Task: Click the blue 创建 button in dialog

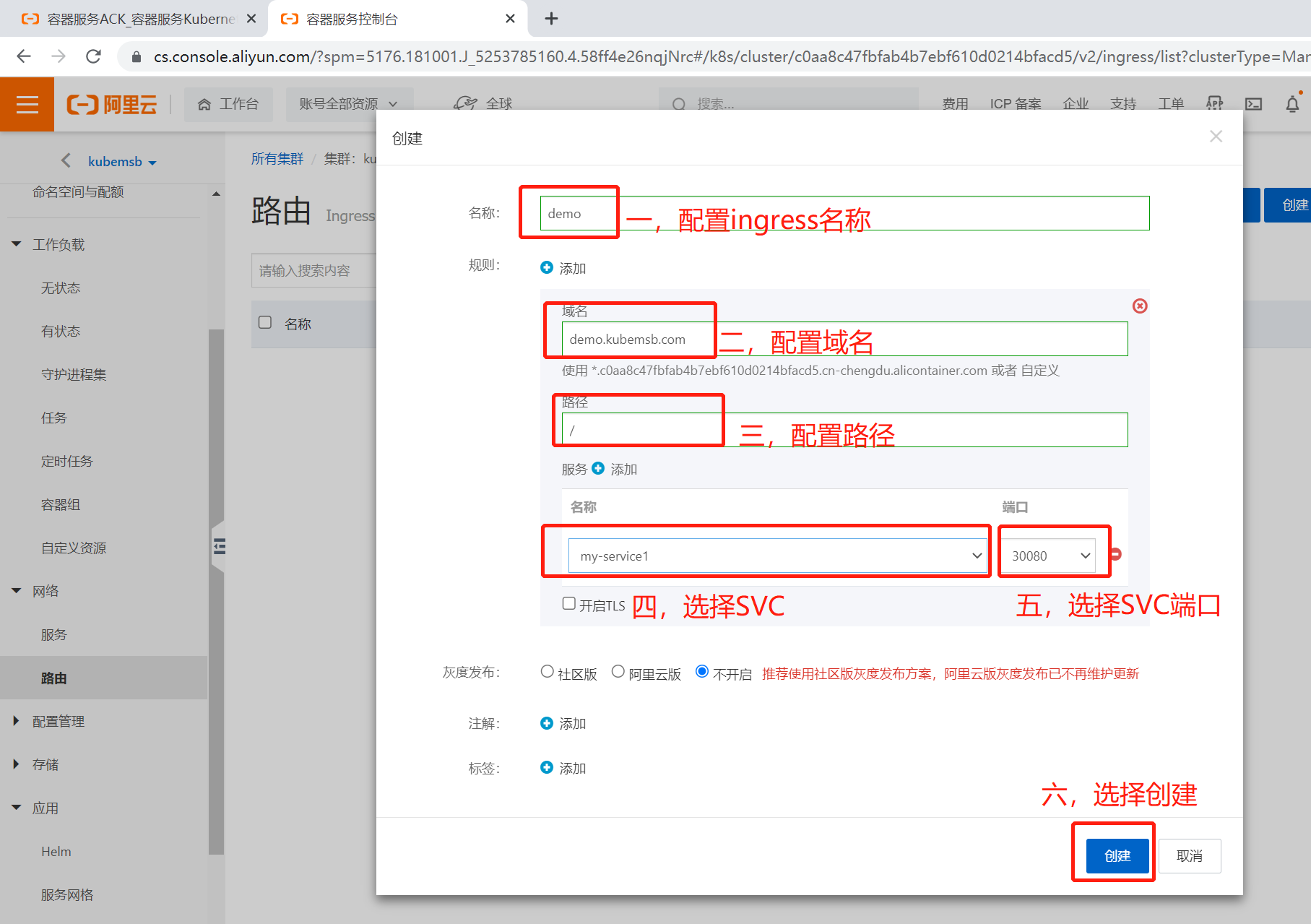Action: [1117, 856]
